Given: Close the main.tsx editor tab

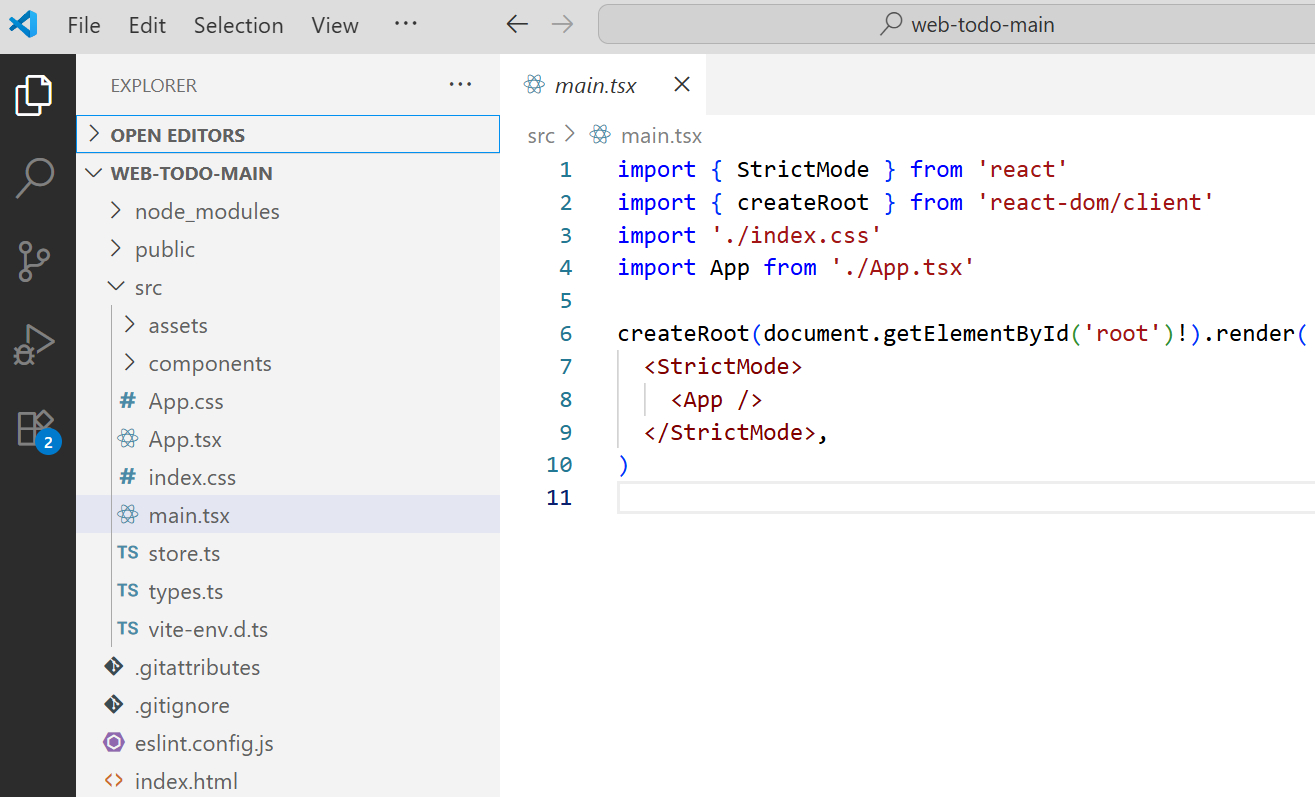Looking at the screenshot, I should [682, 85].
